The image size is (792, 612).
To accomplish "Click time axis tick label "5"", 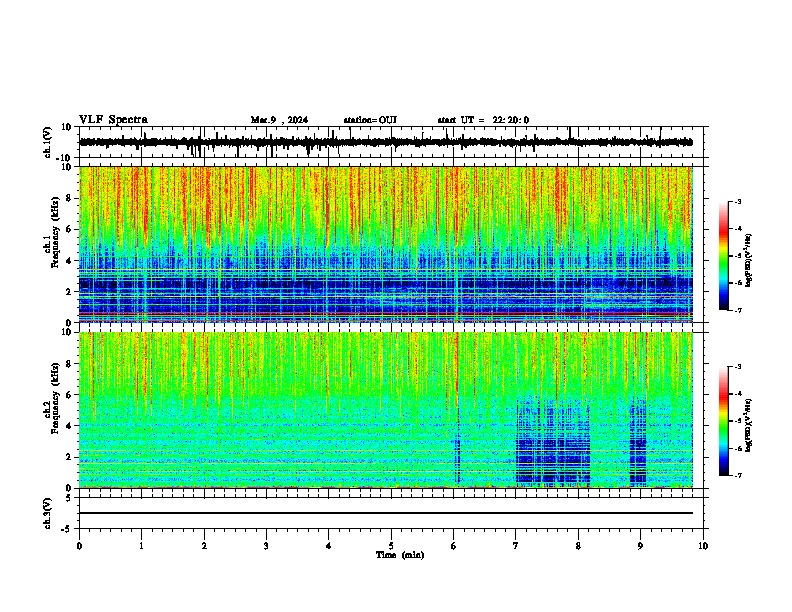I will [391, 546].
